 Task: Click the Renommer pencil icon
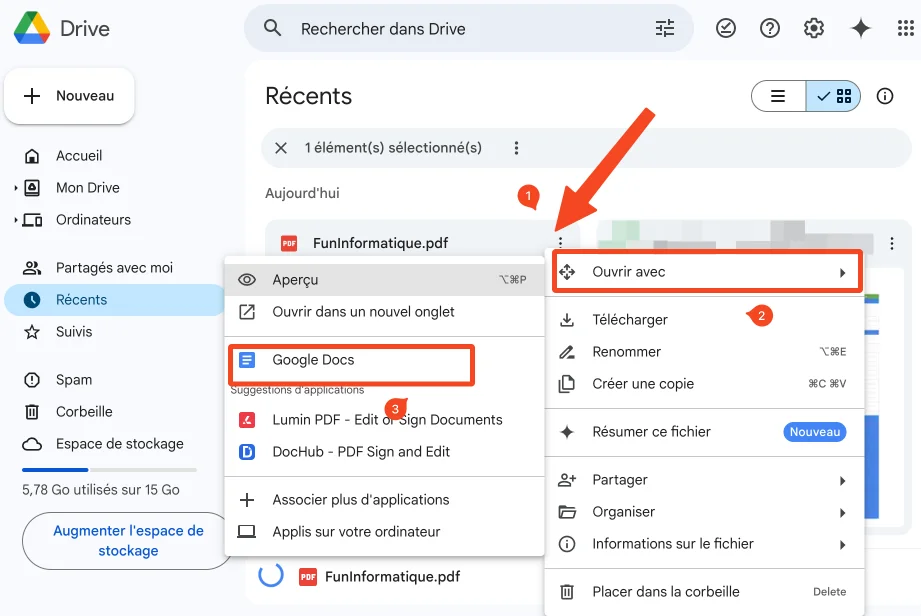[567, 352]
